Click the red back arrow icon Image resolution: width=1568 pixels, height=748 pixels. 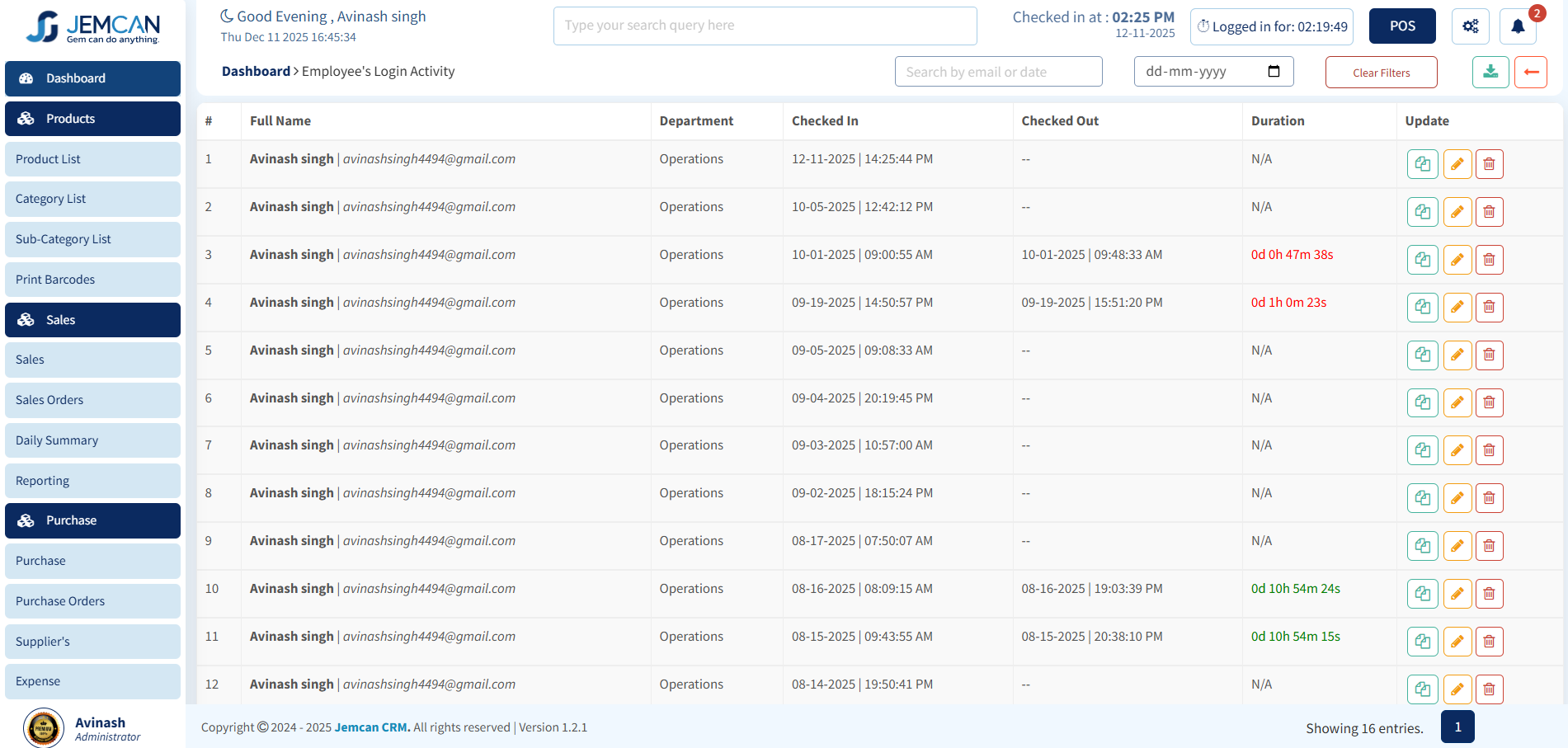coord(1530,73)
